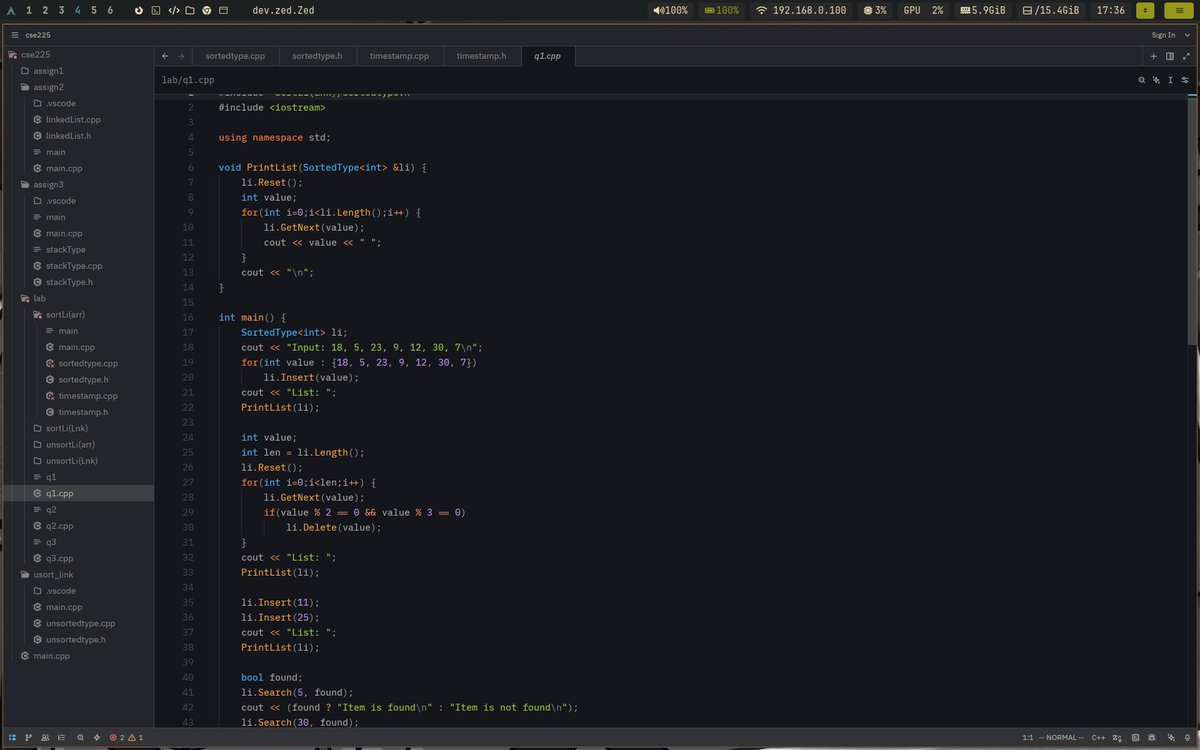Switch to workspace 6
The image size is (1200, 750).
tap(110, 10)
